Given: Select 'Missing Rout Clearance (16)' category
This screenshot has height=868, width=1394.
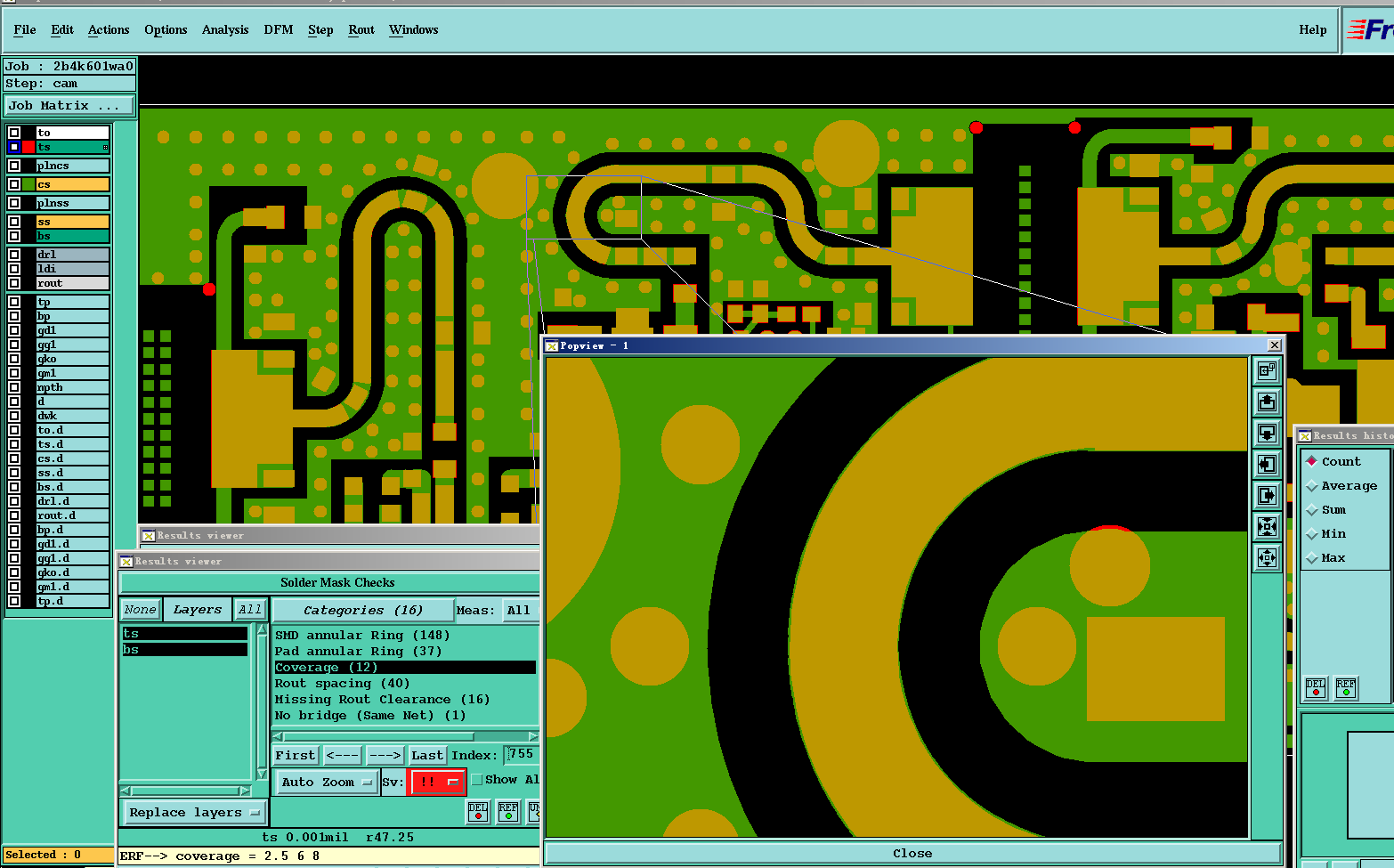Looking at the screenshot, I should click(x=382, y=699).
